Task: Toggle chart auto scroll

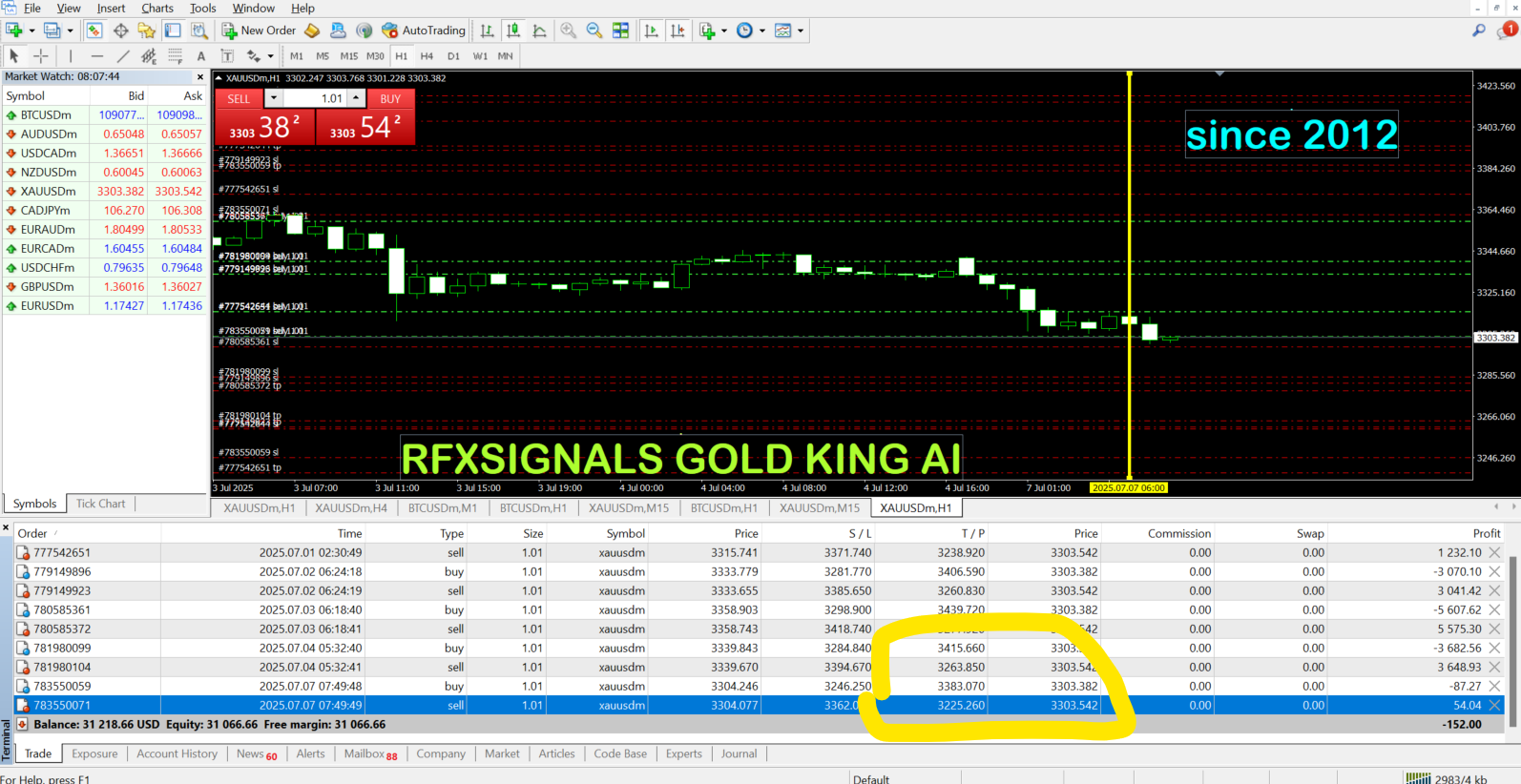Action: coord(652,31)
